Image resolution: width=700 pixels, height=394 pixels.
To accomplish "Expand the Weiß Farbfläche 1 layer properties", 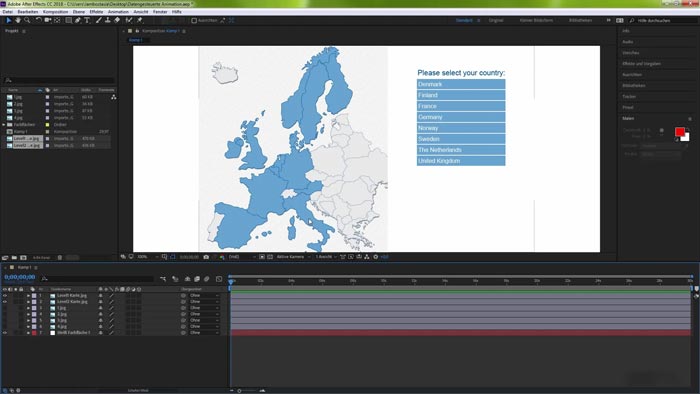I will coord(28,333).
